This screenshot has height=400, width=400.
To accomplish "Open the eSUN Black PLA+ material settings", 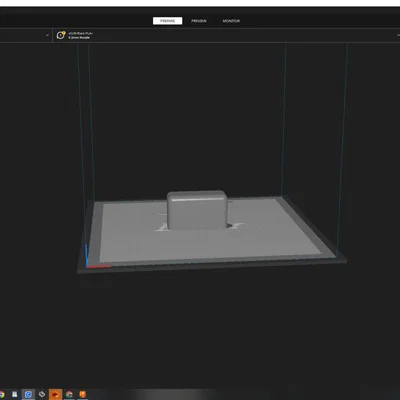I will click(x=80, y=33).
